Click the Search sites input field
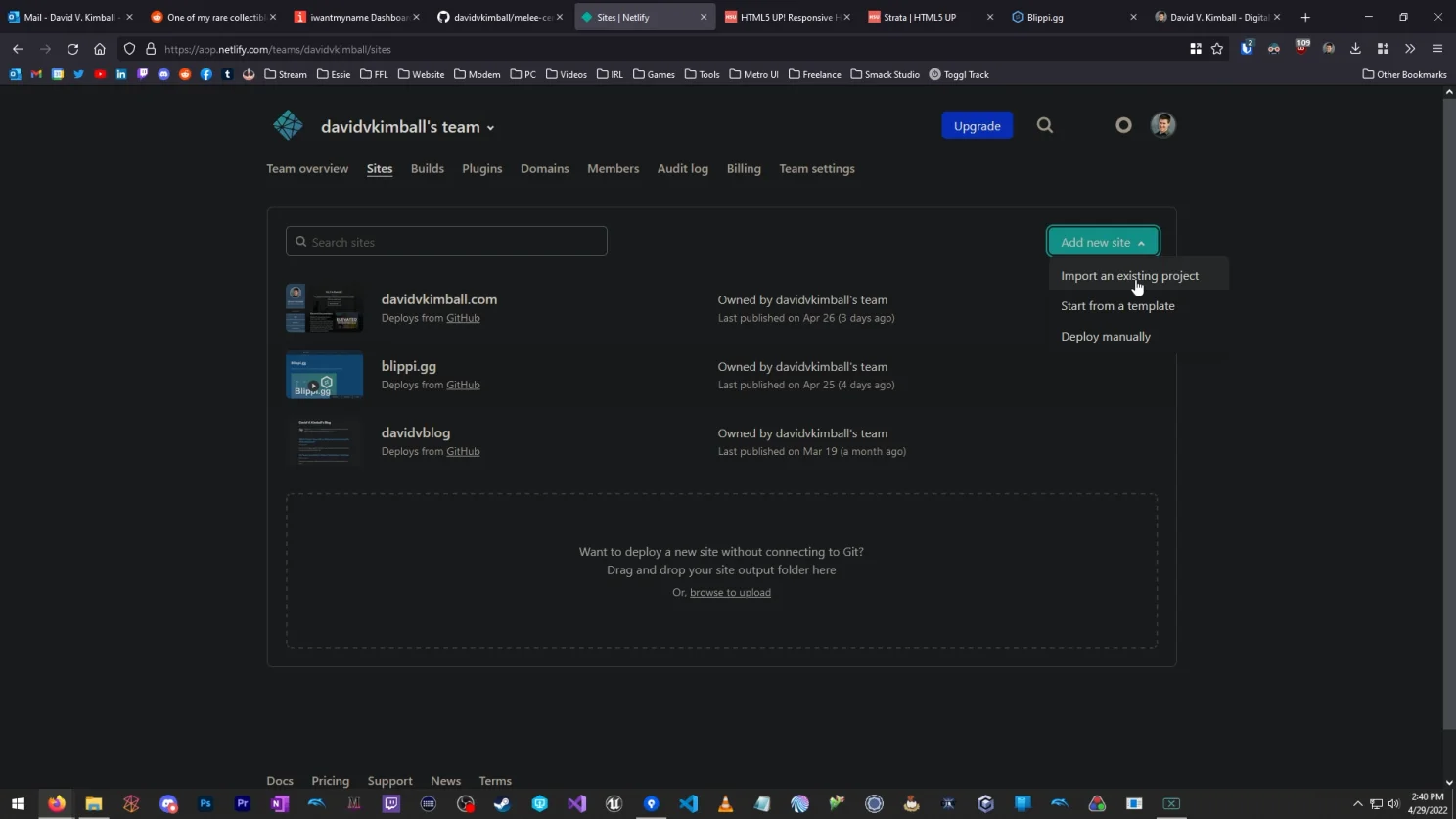This screenshot has height=819, width=1456. coord(446,241)
